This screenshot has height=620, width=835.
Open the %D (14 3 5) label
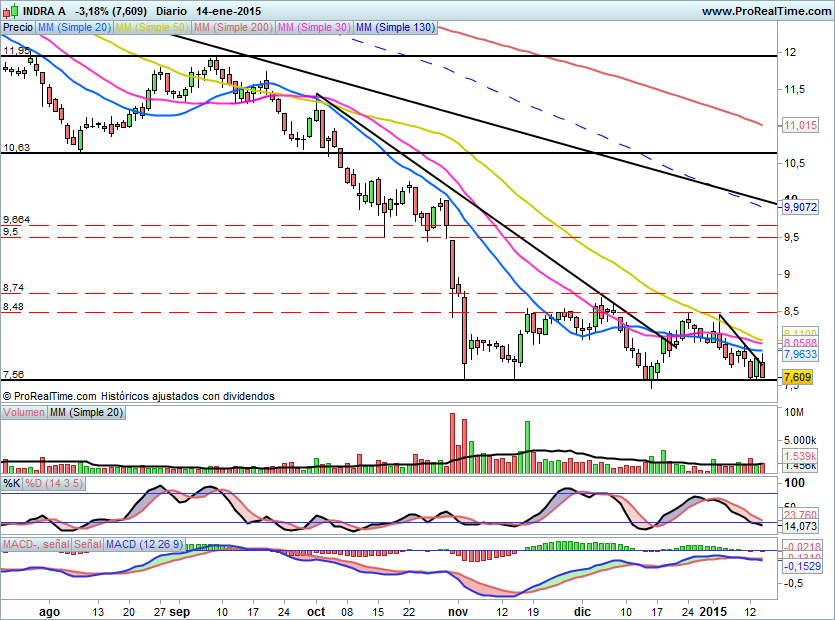tap(52, 484)
